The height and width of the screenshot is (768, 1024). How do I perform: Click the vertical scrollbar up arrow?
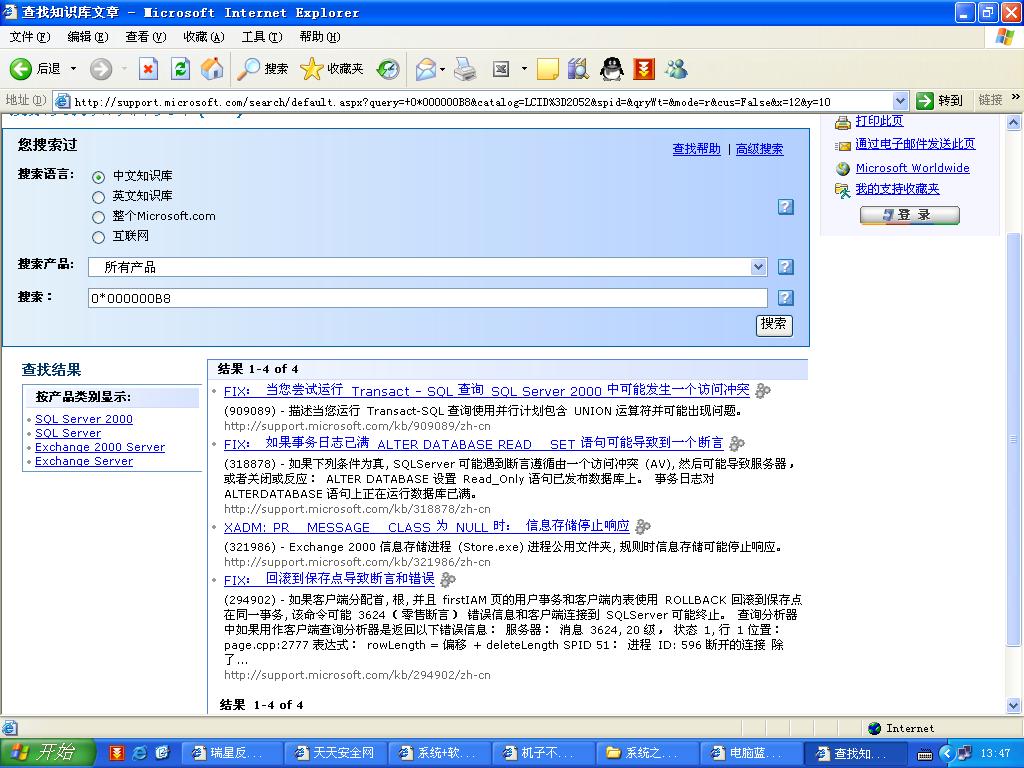click(x=1014, y=122)
